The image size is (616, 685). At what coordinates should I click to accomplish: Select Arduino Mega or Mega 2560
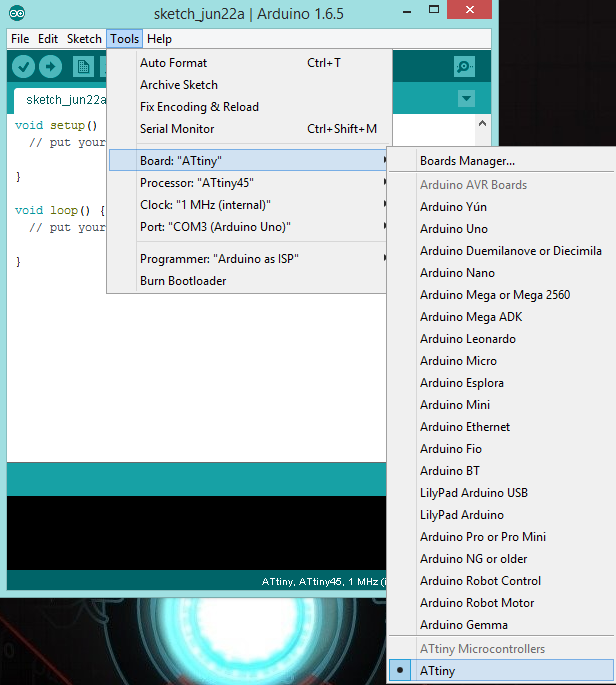click(501, 294)
